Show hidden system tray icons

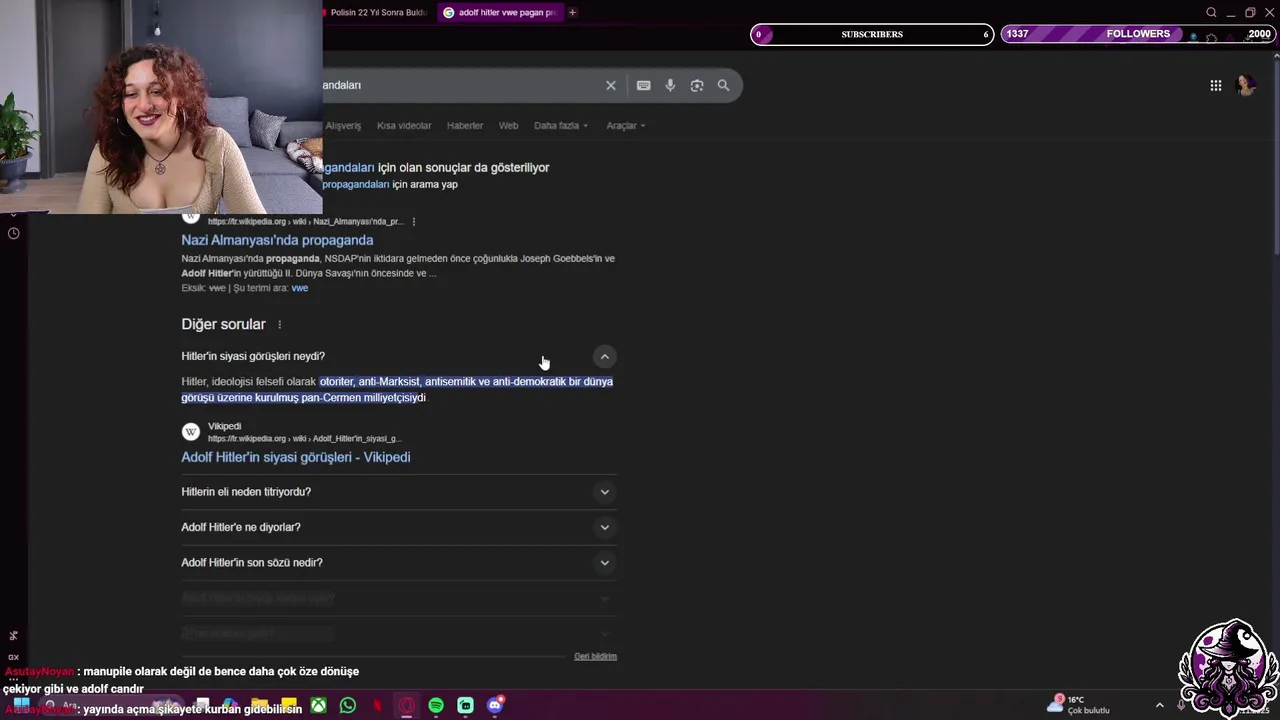(x=1160, y=705)
